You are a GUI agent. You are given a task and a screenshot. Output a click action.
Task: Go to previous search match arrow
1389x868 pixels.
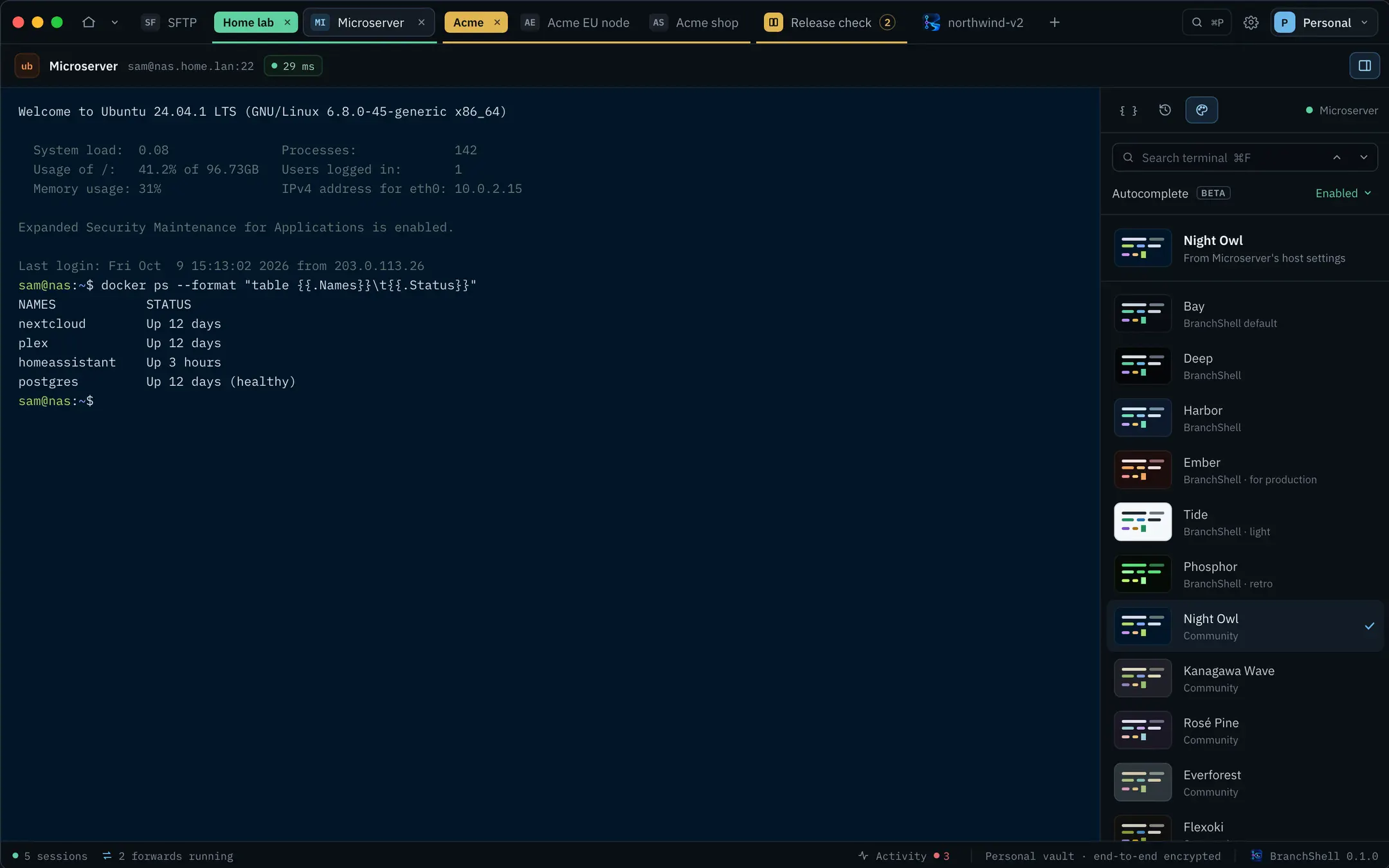(1337, 158)
